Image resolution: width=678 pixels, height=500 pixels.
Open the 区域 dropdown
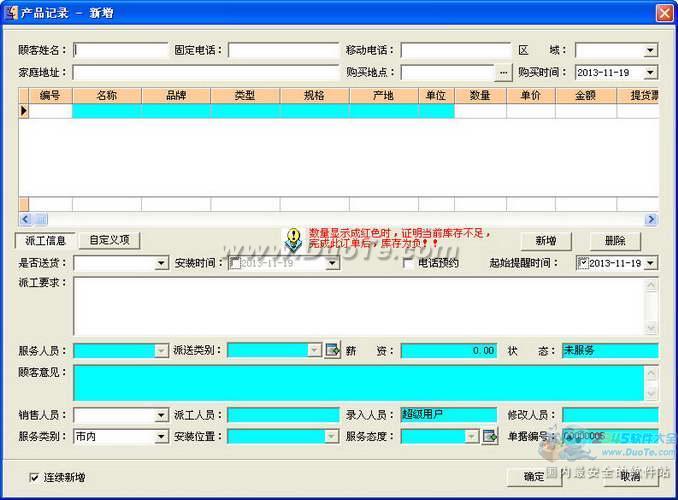pyautogui.click(x=650, y=51)
